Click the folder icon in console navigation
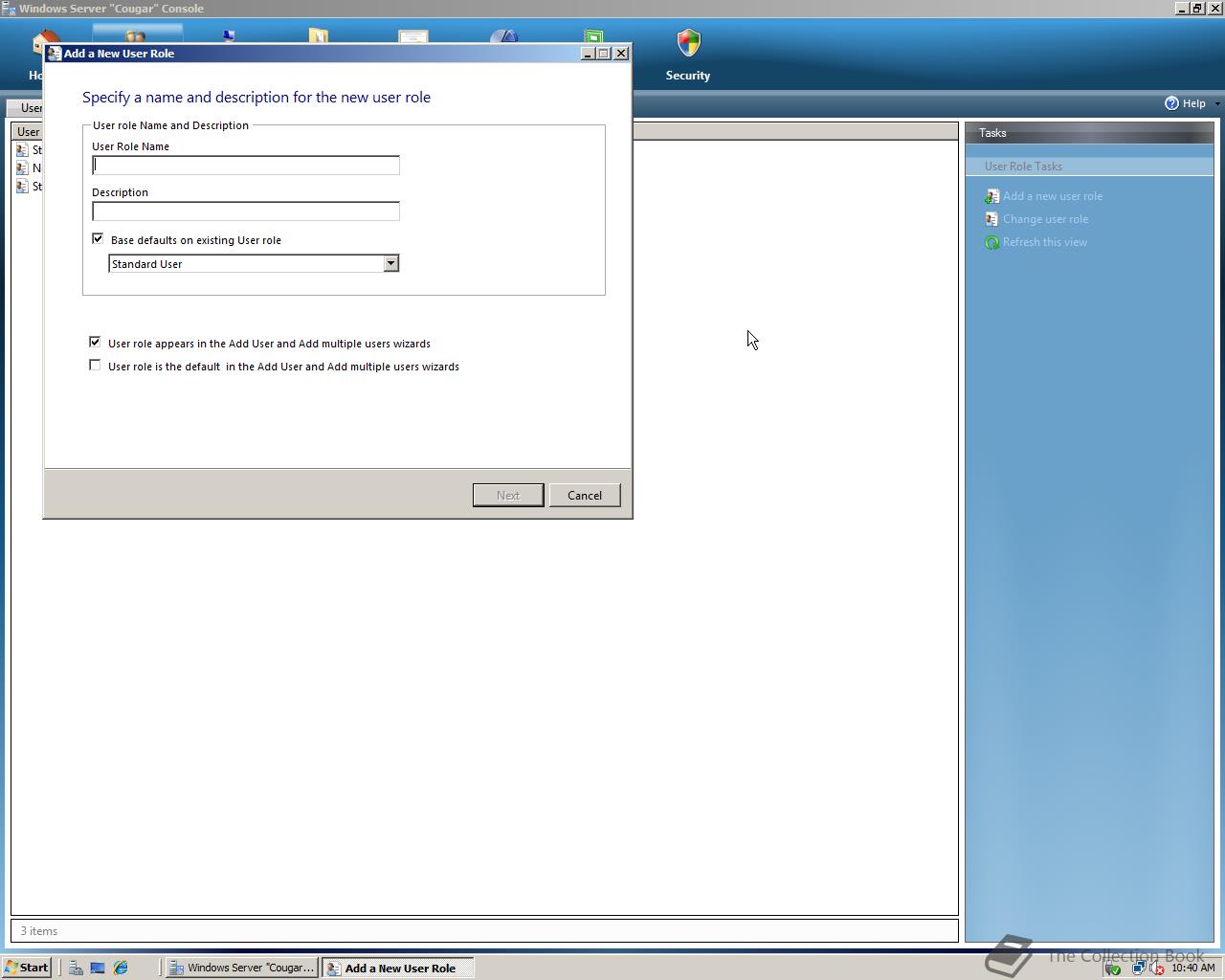Image resolution: width=1225 pixels, height=980 pixels. [319, 36]
